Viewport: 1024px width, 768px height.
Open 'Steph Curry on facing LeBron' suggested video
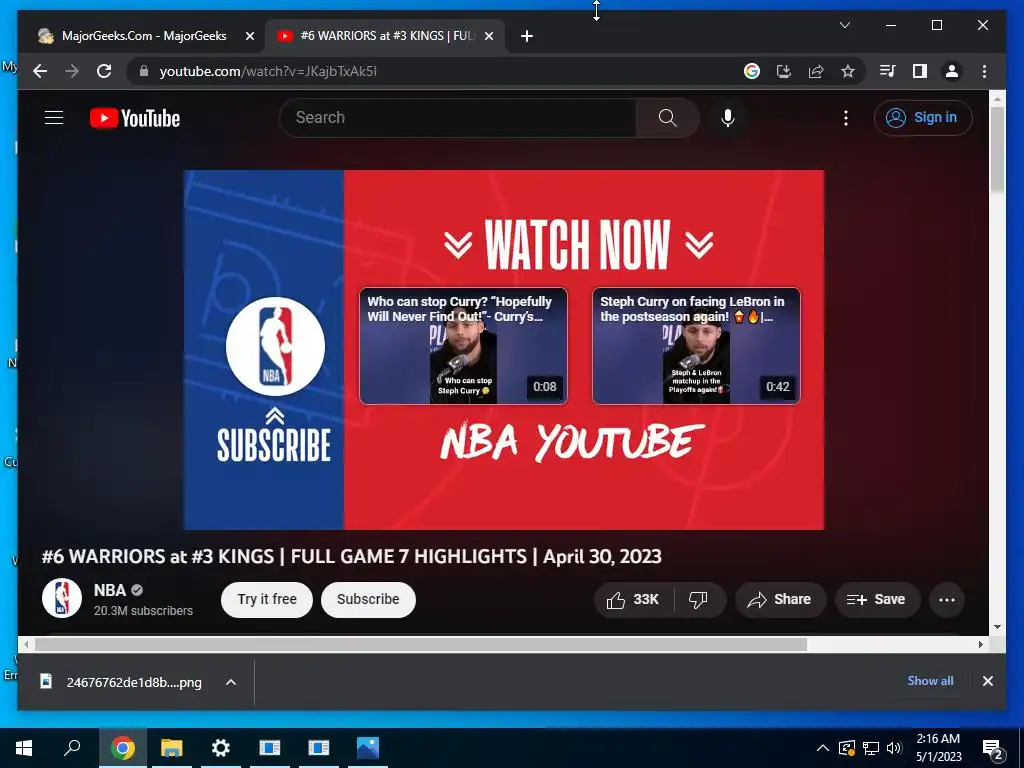(x=696, y=345)
